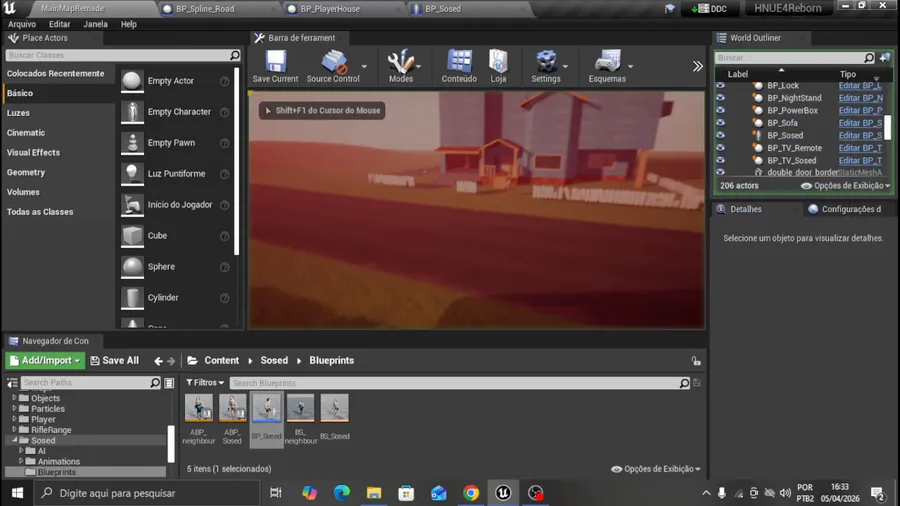Screen dimensions: 900x506
Task: Click the Save Current toolbar icon
Action: 275,62
